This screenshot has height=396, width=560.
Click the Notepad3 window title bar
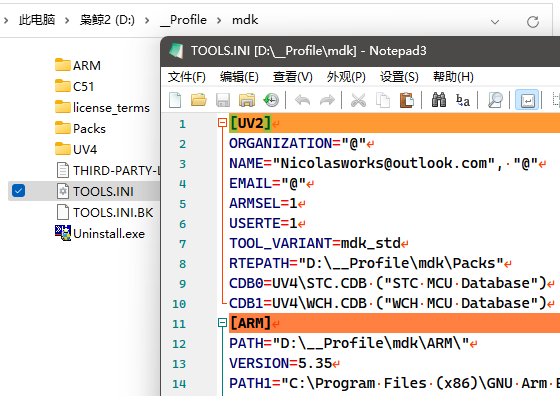(x=360, y=51)
